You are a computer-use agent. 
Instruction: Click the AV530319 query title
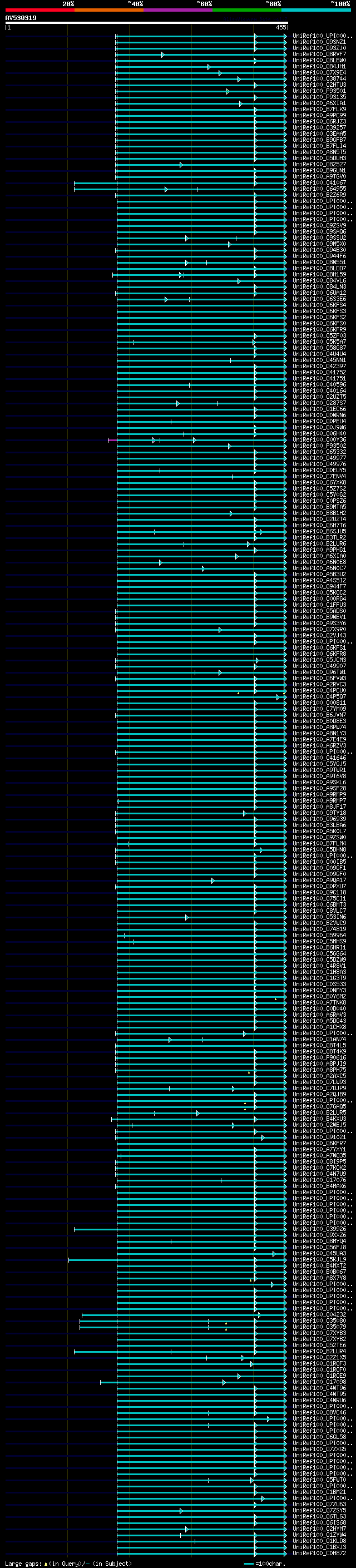click(x=21, y=18)
